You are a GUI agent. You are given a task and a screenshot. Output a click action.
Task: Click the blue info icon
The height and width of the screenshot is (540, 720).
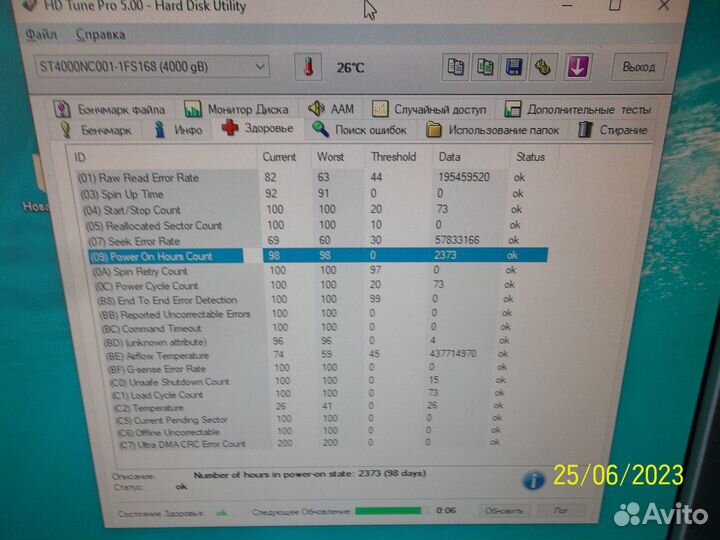pos(534,480)
